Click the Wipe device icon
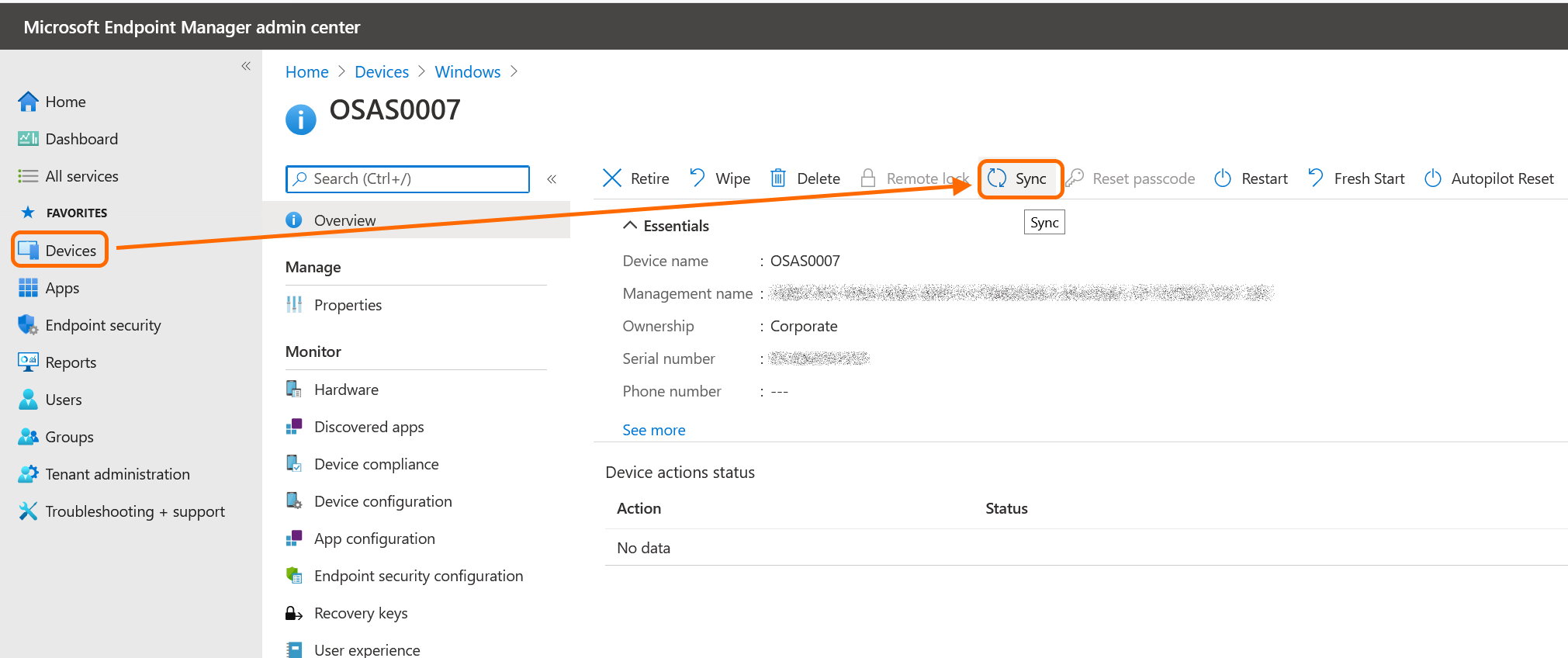Screen dimensions: 1568x658 (x=697, y=178)
